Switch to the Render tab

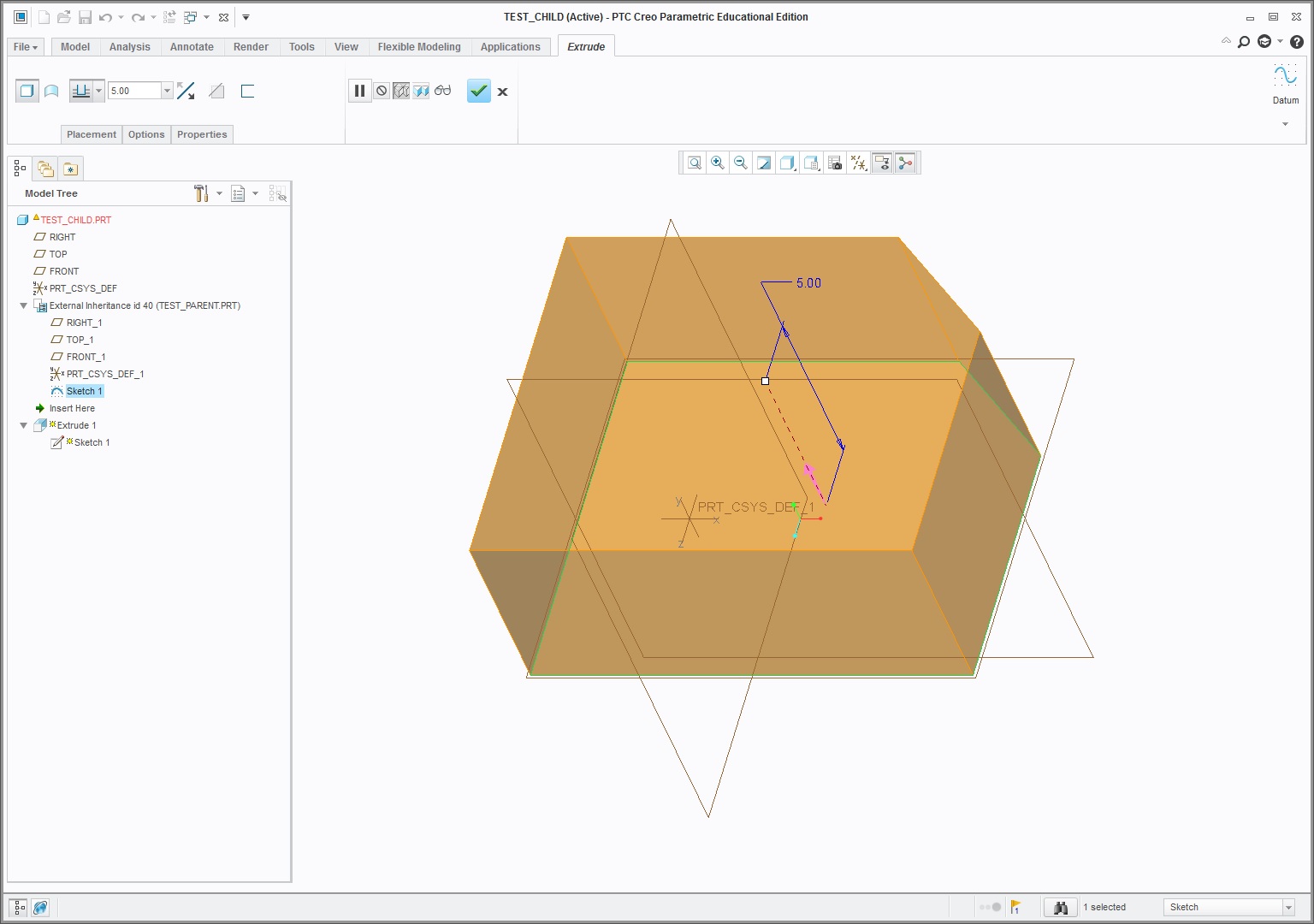tap(251, 47)
